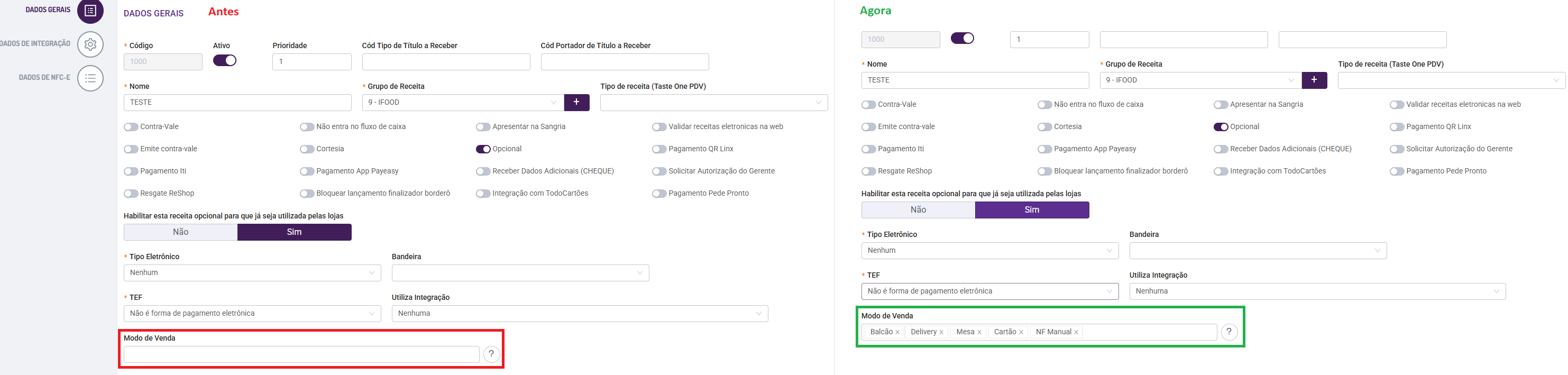Open Dados de NFC-E list icon
The width and height of the screenshot is (1568, 375).
90,78
